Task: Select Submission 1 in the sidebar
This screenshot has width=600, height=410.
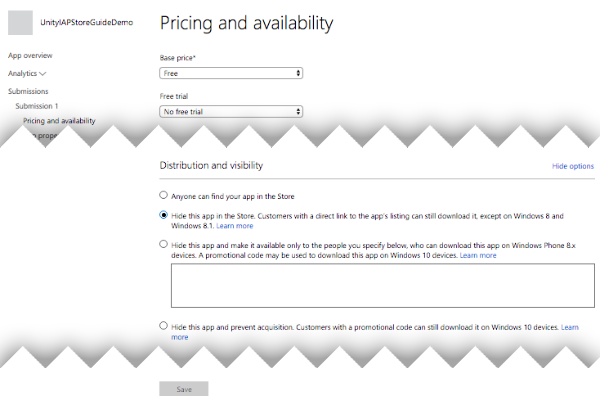Action: click(x=37, y=106)
